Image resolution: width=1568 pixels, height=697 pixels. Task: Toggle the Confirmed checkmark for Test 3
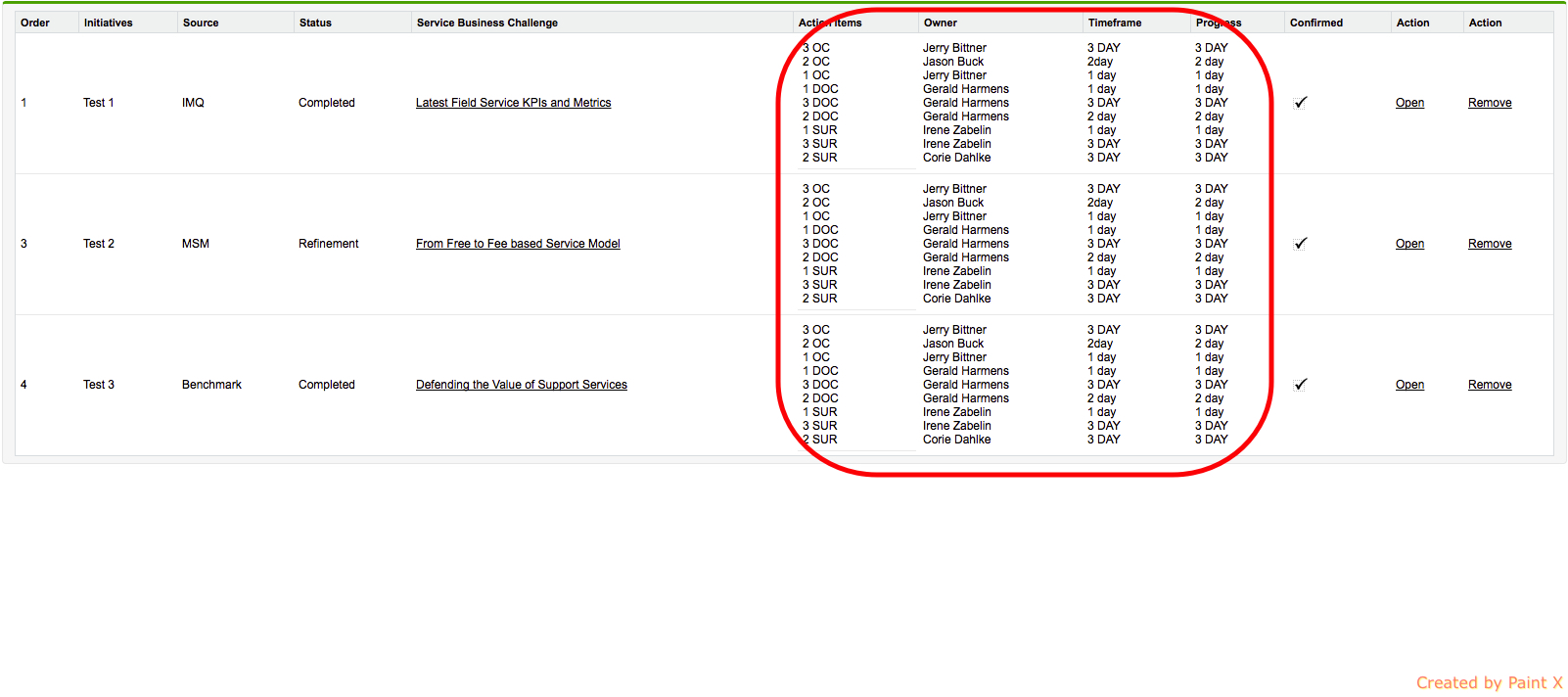1301,385
